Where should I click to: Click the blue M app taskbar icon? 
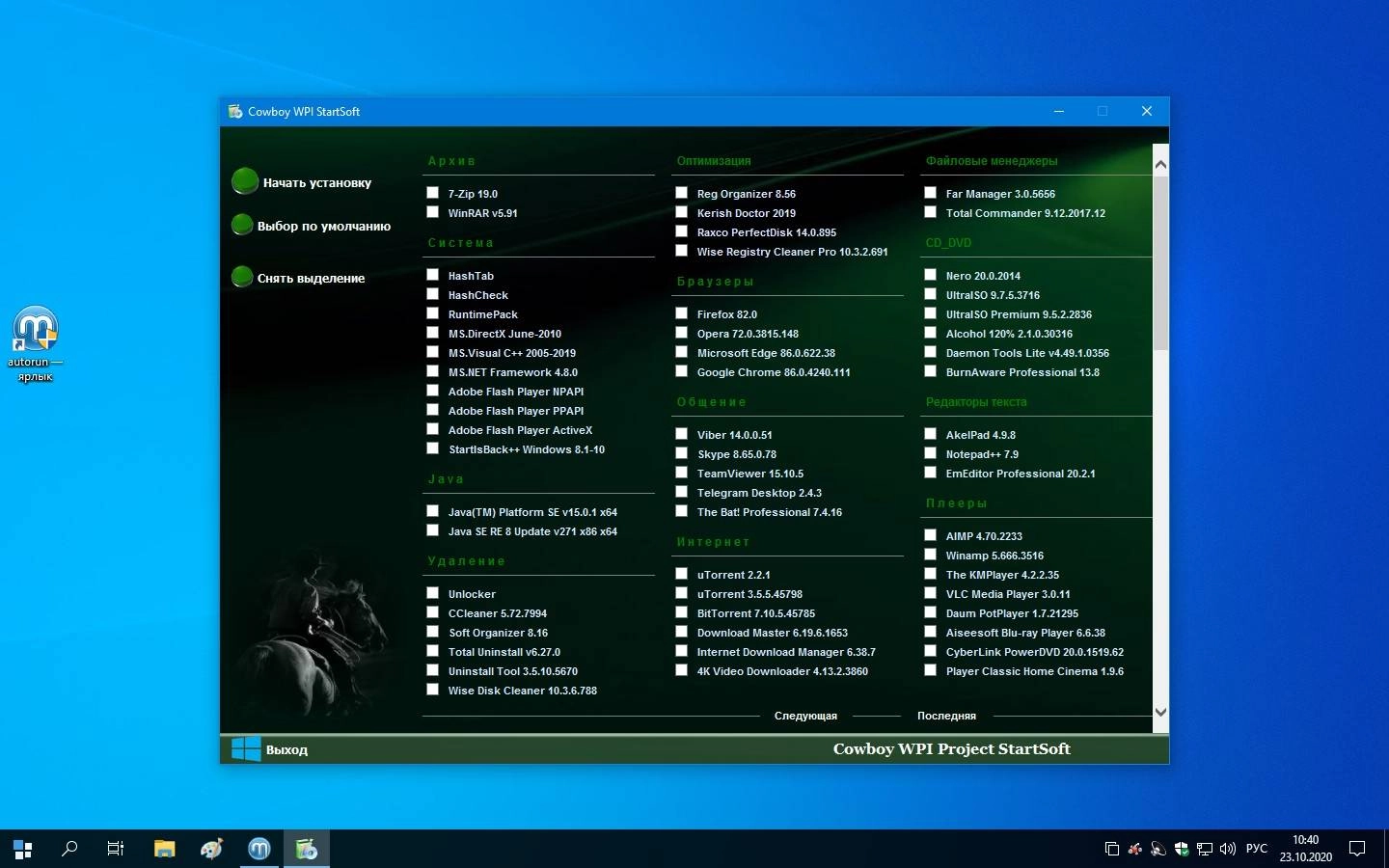click(259, 849)
